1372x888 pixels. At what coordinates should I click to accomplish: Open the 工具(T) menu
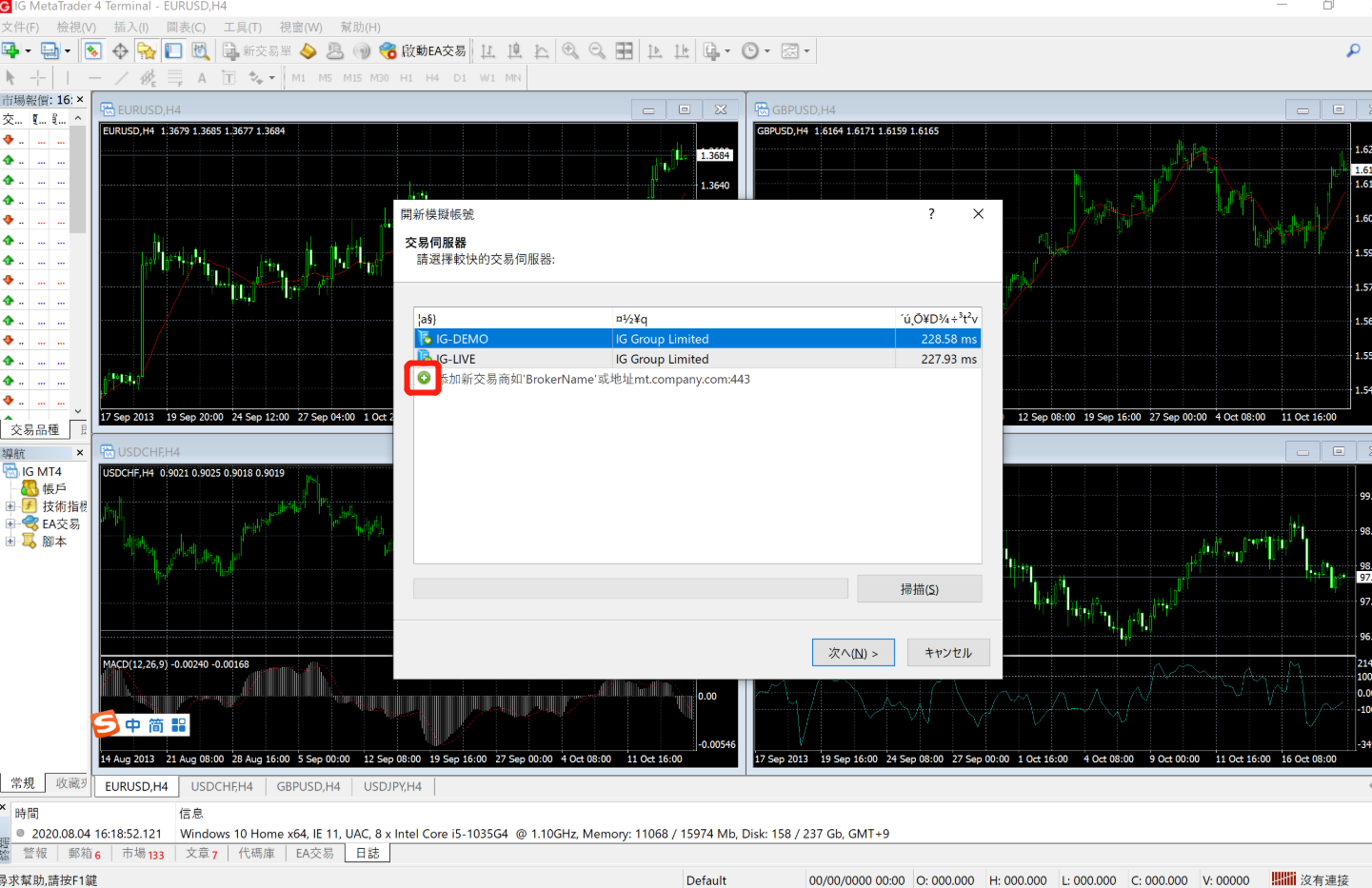click(x=242, y=27)
